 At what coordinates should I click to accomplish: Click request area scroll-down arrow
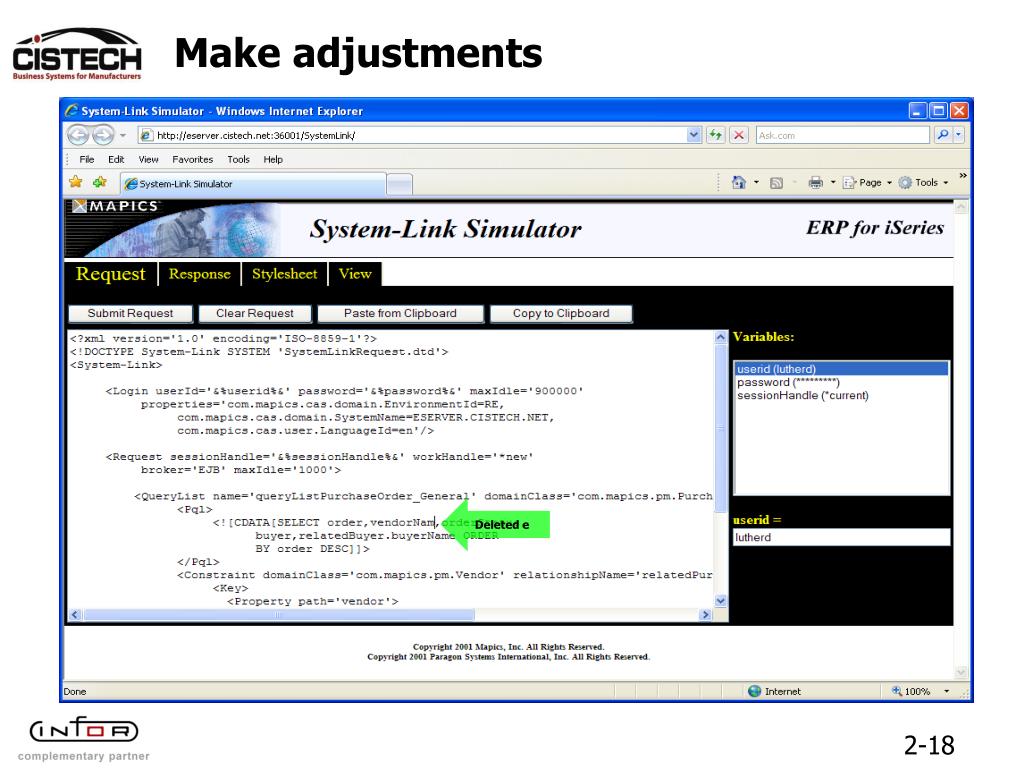(x=720, y=601)
